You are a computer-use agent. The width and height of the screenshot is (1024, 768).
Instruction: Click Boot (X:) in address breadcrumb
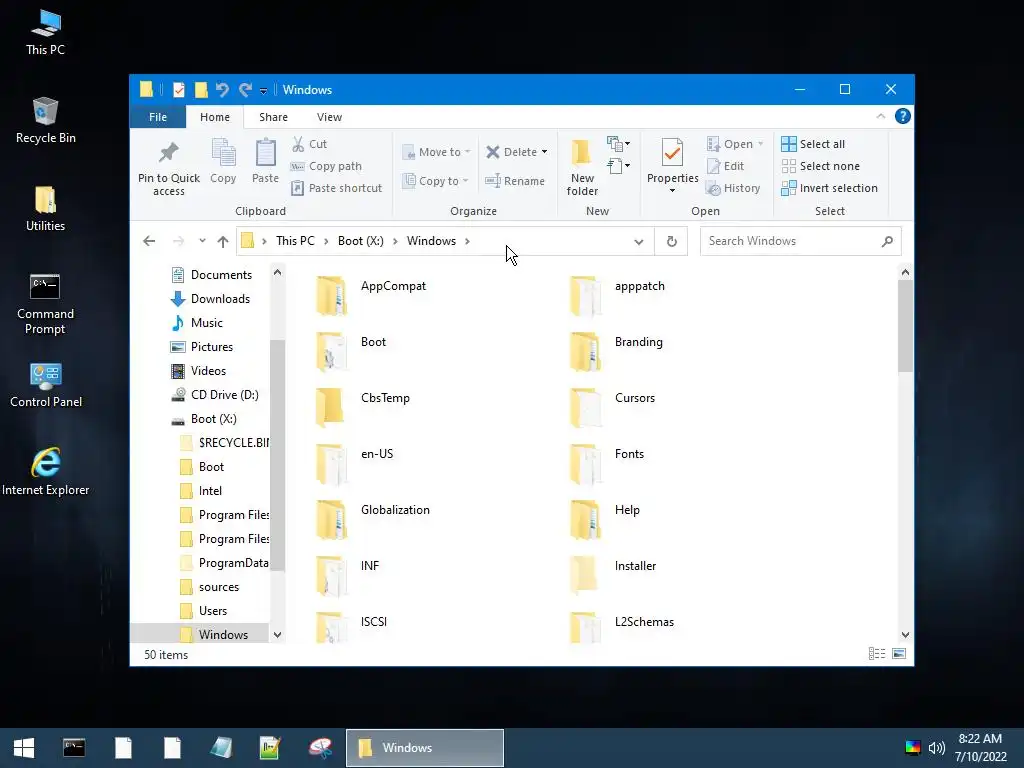pyautogui.click(x=360, y=241)
